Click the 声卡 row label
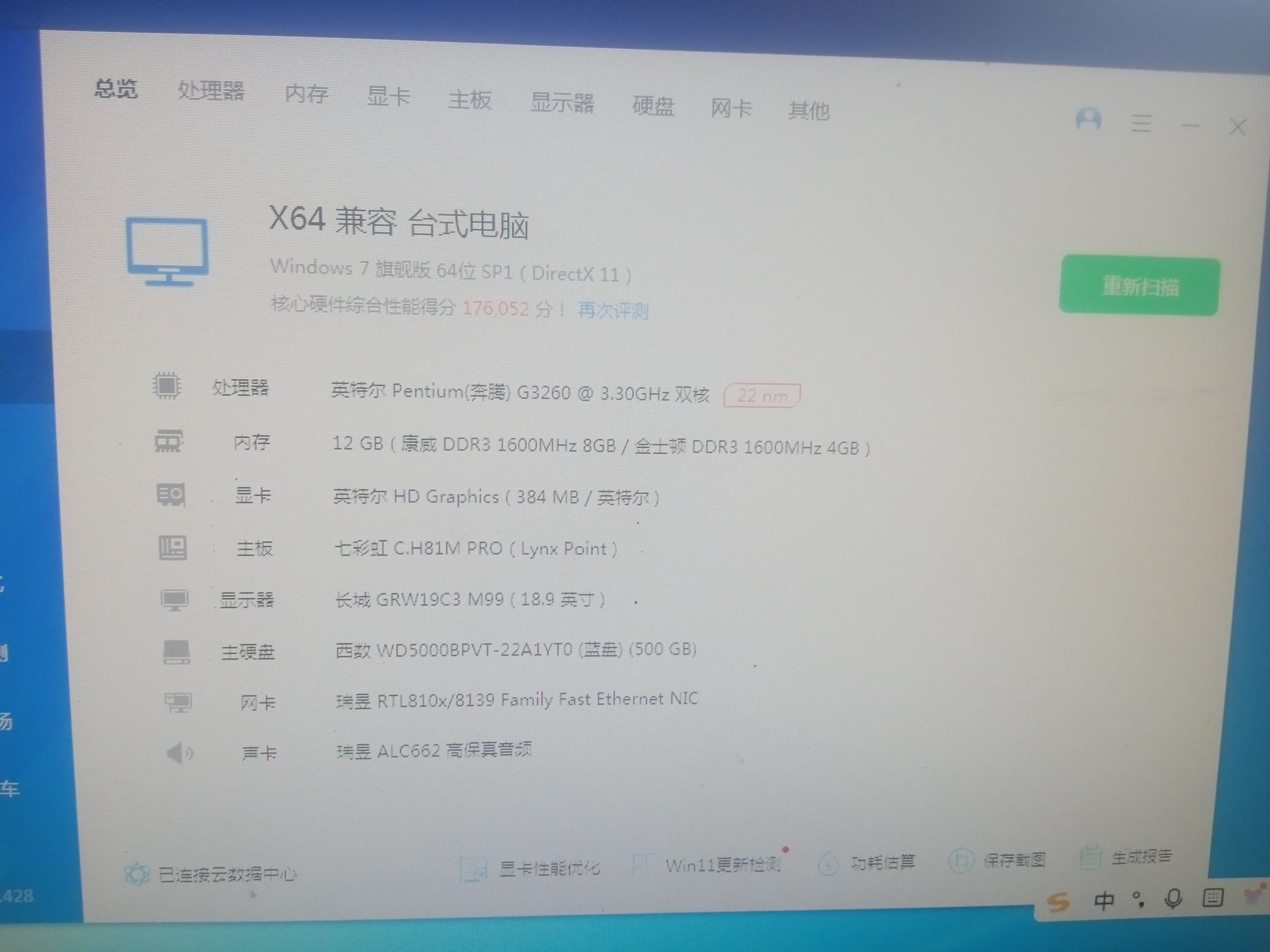The height and width of the screenshot is (952, 1270). point(259,754)
